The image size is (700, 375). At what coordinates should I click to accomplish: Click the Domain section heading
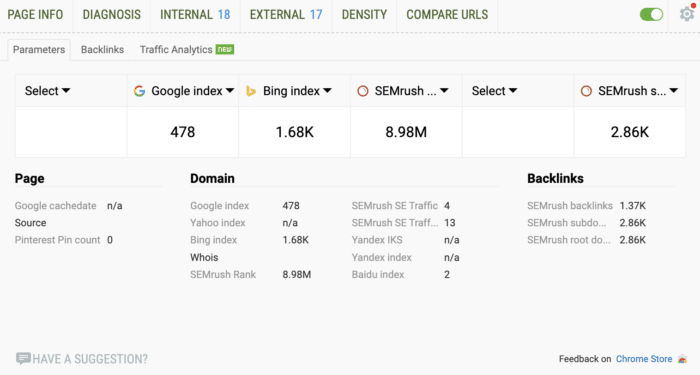pyautogui.click(x=212, y=179)
